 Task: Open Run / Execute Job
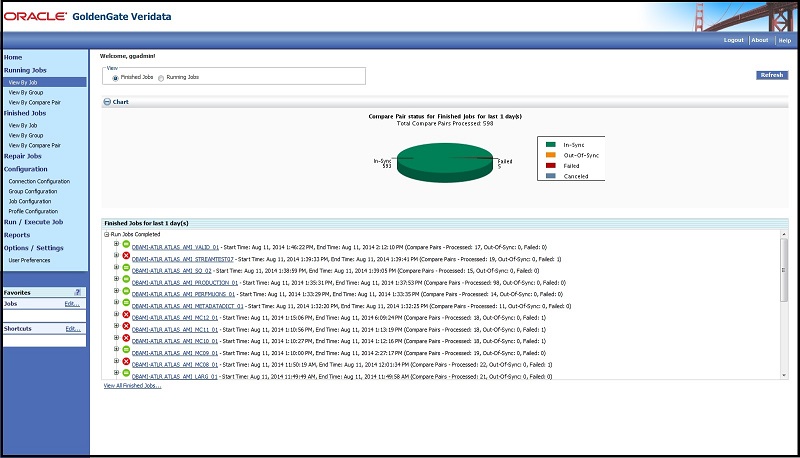coord(34,222)
